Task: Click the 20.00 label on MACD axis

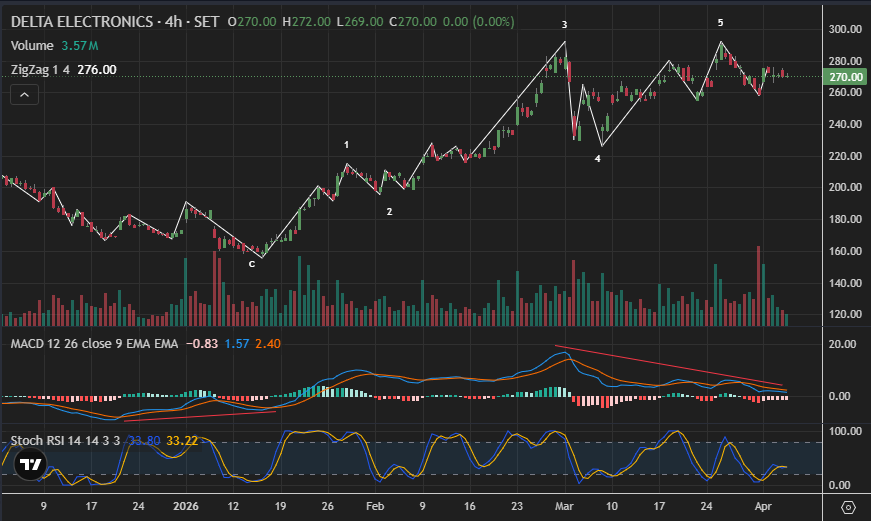Action: [x=842, y=344]
